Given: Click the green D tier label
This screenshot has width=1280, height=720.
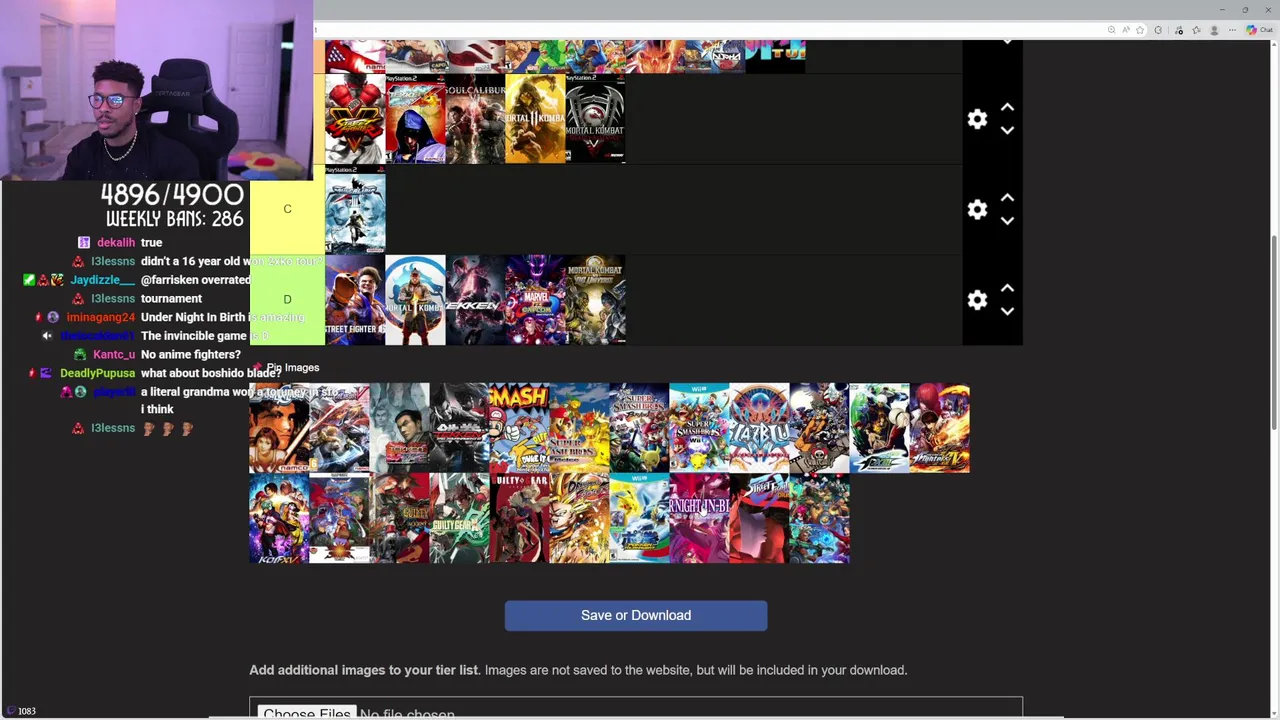Looking at the screenshot, I should pos(287,299).
